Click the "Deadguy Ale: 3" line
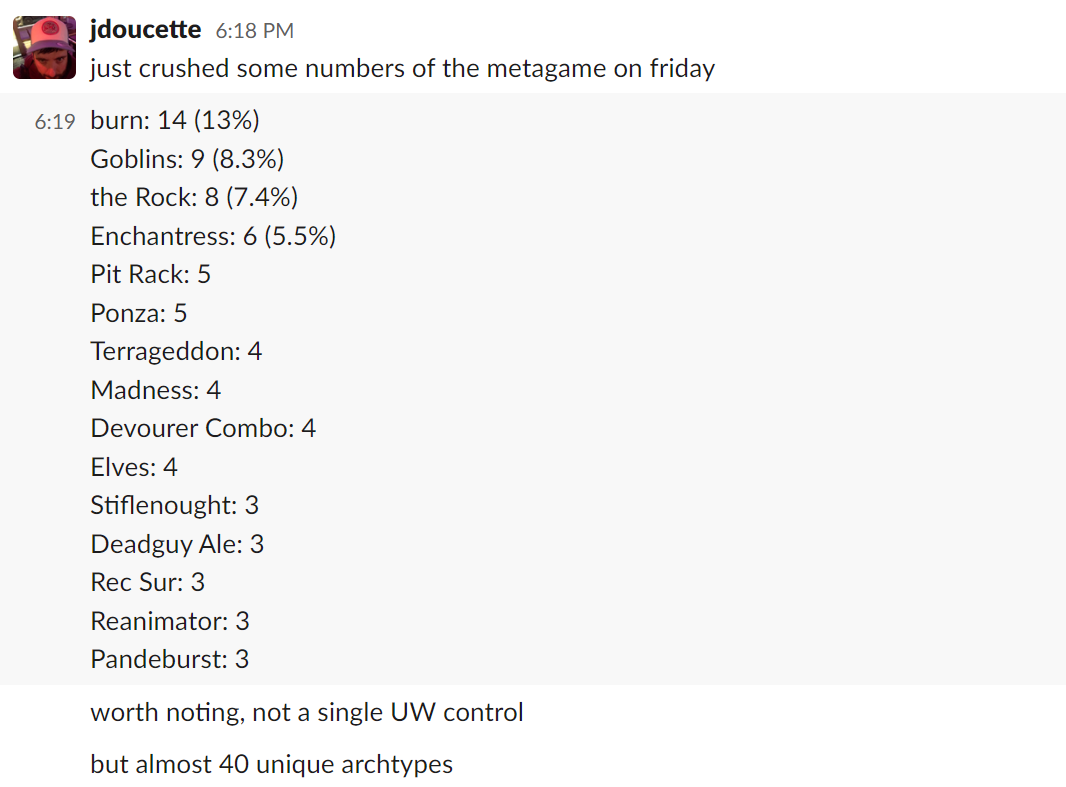 [x=177, y=544]
